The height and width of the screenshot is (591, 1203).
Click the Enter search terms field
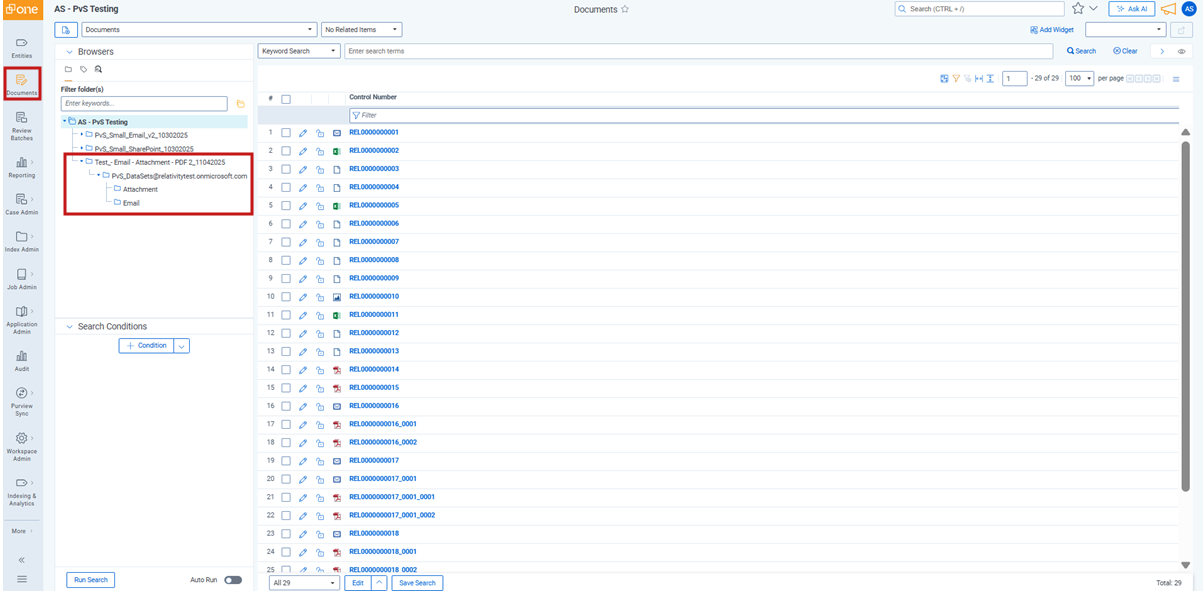click(698, 51)
